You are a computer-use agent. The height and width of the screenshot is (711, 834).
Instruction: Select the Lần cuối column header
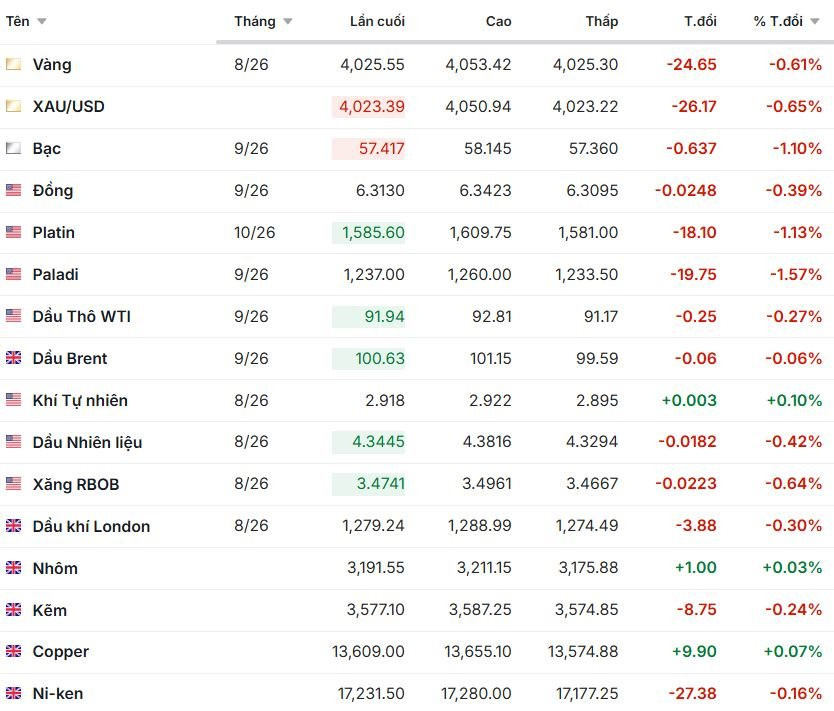[x=377, y=21]
